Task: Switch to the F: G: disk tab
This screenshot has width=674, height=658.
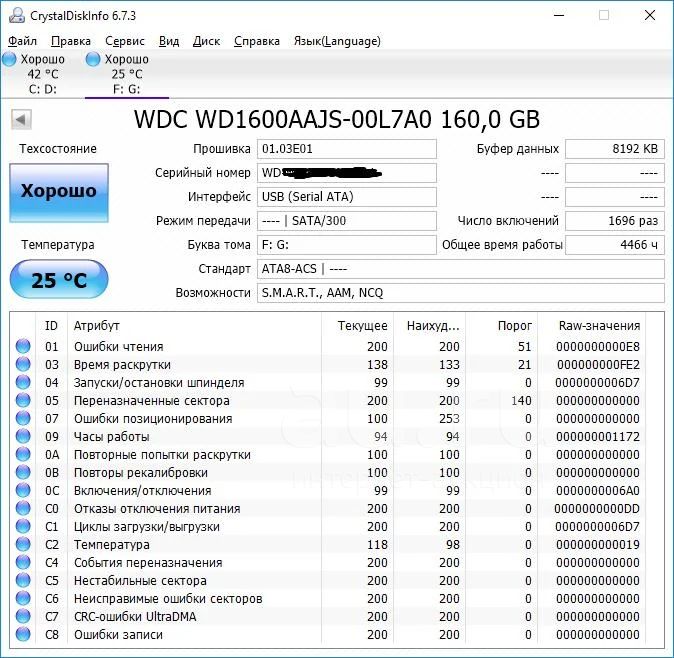Action: (x=126, y=74)
